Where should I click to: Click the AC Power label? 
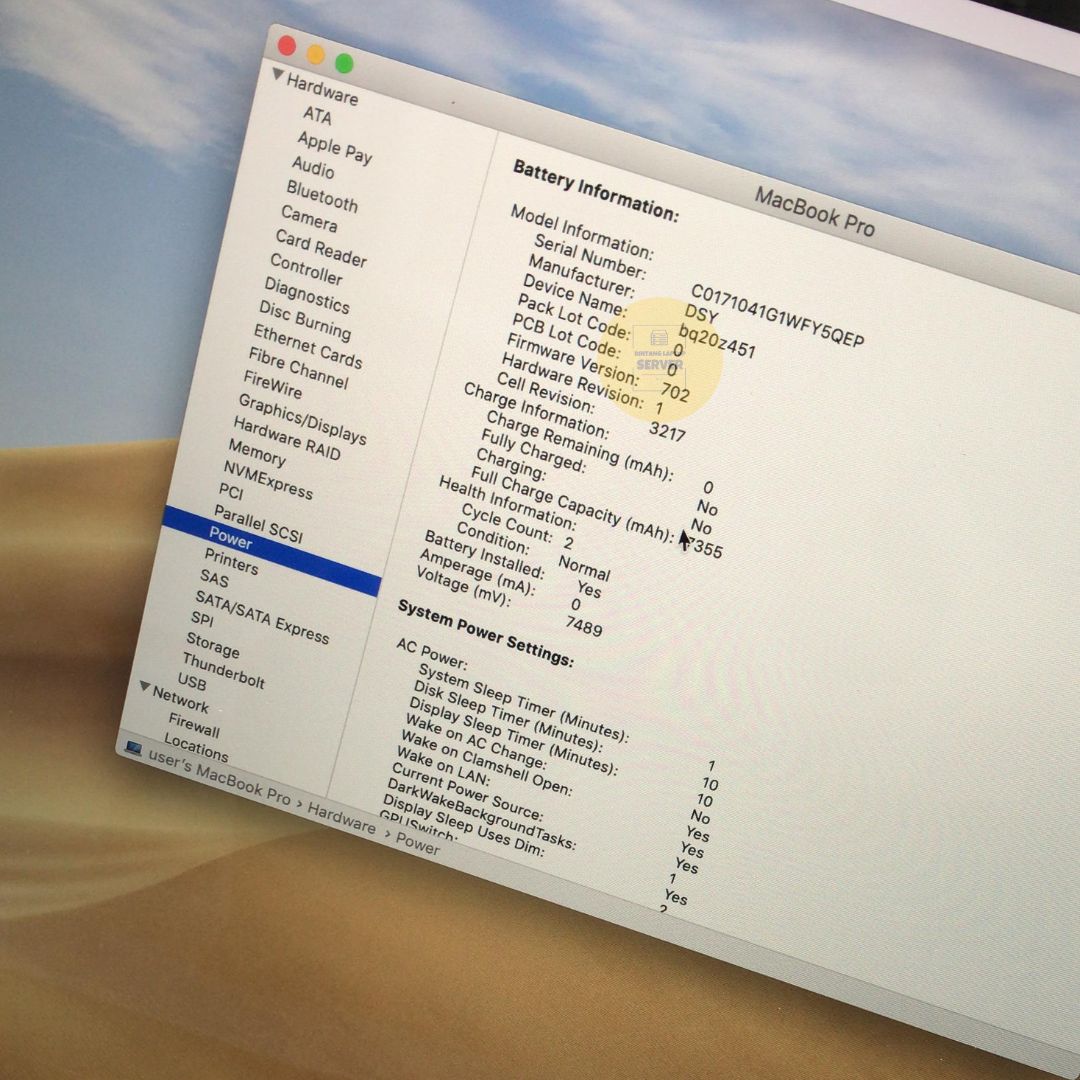tap(432, 654)
